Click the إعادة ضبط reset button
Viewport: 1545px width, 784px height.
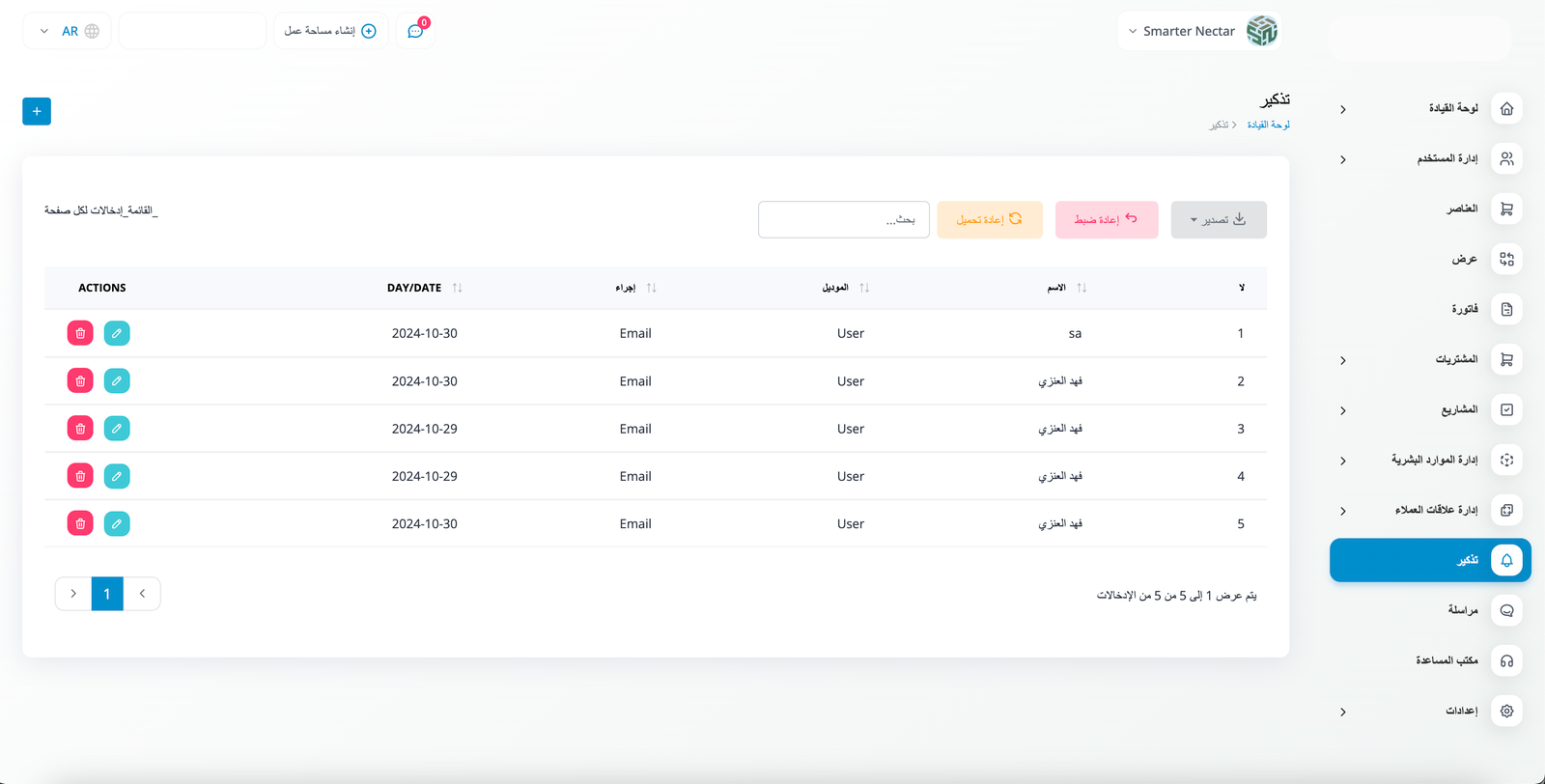(1106, 220)
